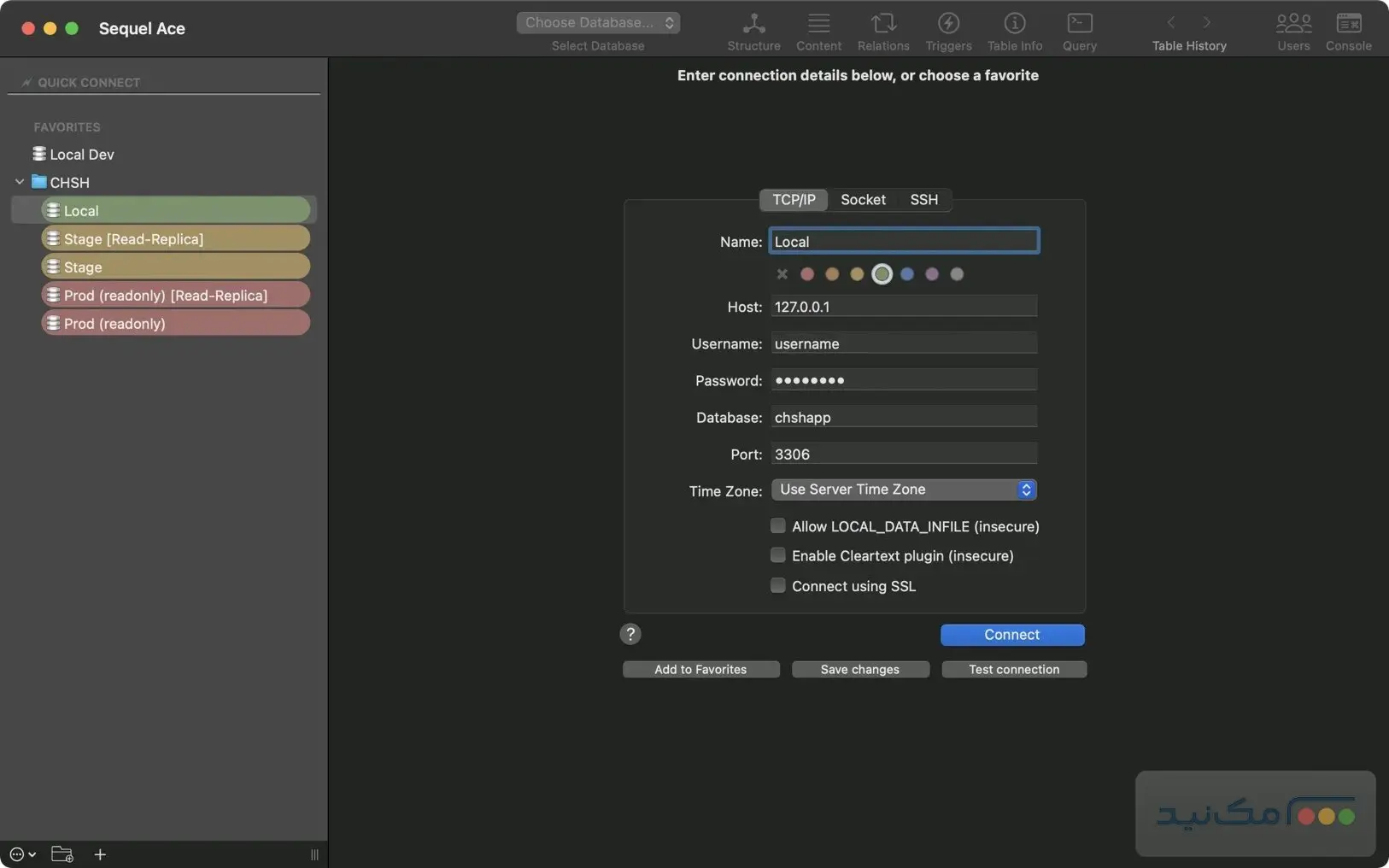This screenshot has width=1389, height=868.
Task: Click the Test connection button
Action: 1013,670
